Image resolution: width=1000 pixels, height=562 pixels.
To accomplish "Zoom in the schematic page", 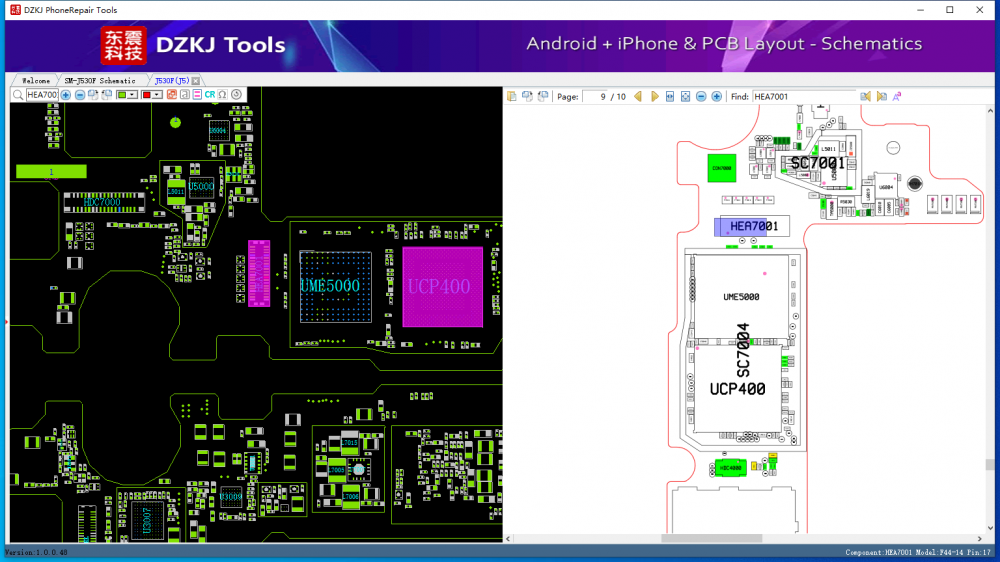I will tap(717, 96).
